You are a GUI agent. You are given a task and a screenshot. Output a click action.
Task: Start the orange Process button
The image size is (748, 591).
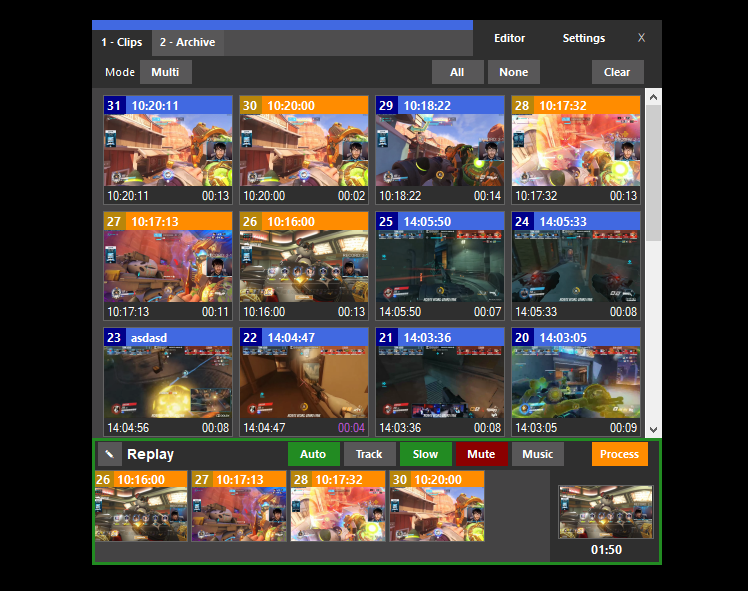(x=620, y=454)
